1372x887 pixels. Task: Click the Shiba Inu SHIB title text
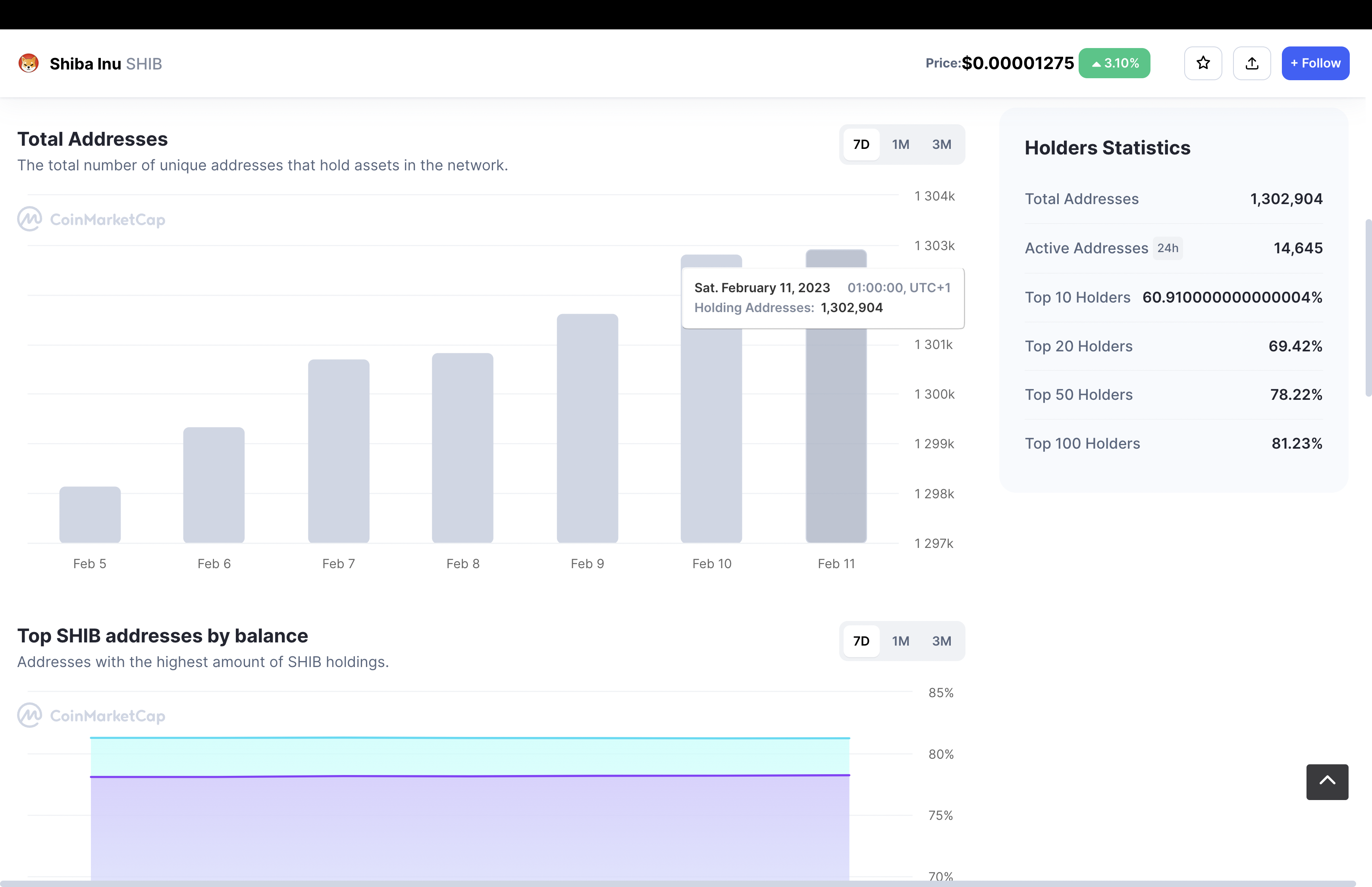coord(105,64)
